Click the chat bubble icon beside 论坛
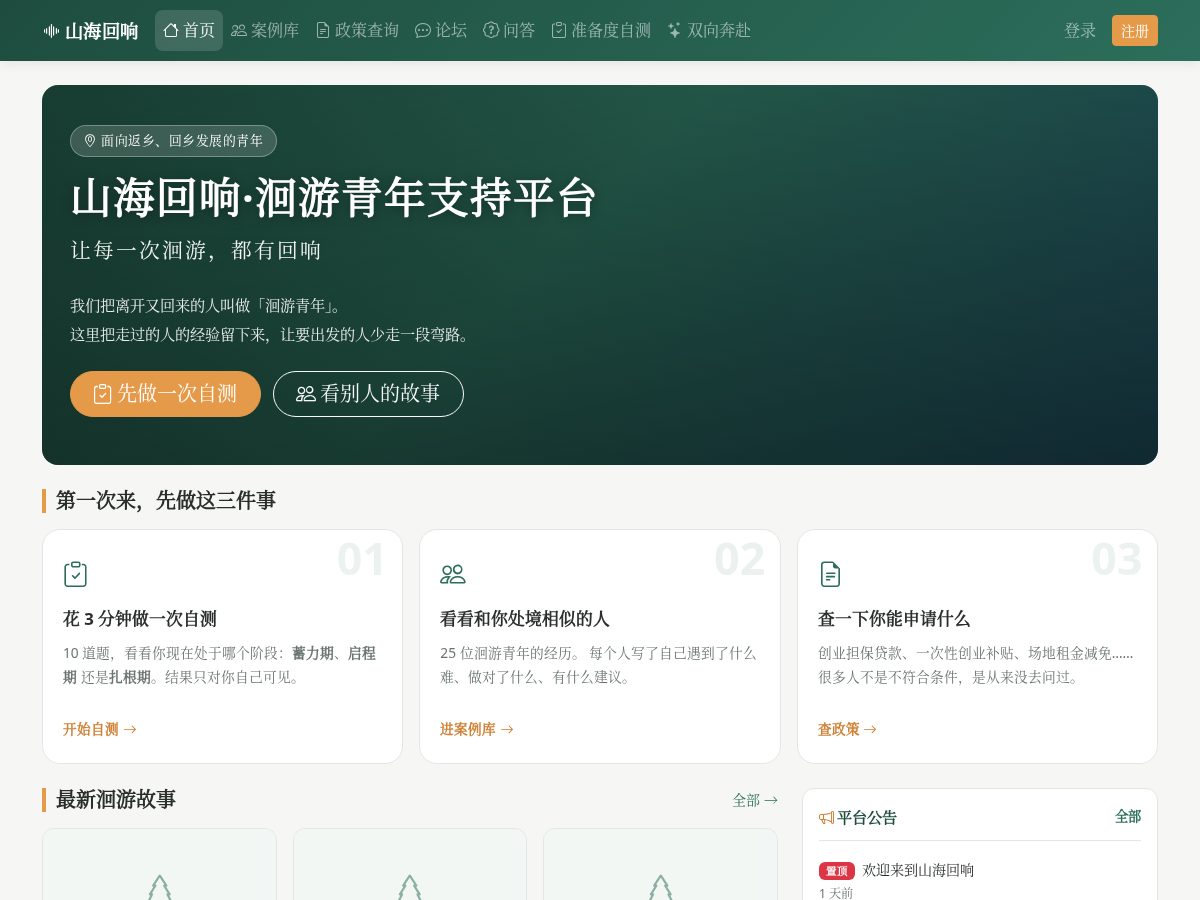Image resolution: width=1200 pixels, height=900 pixels. click(423, 30)
